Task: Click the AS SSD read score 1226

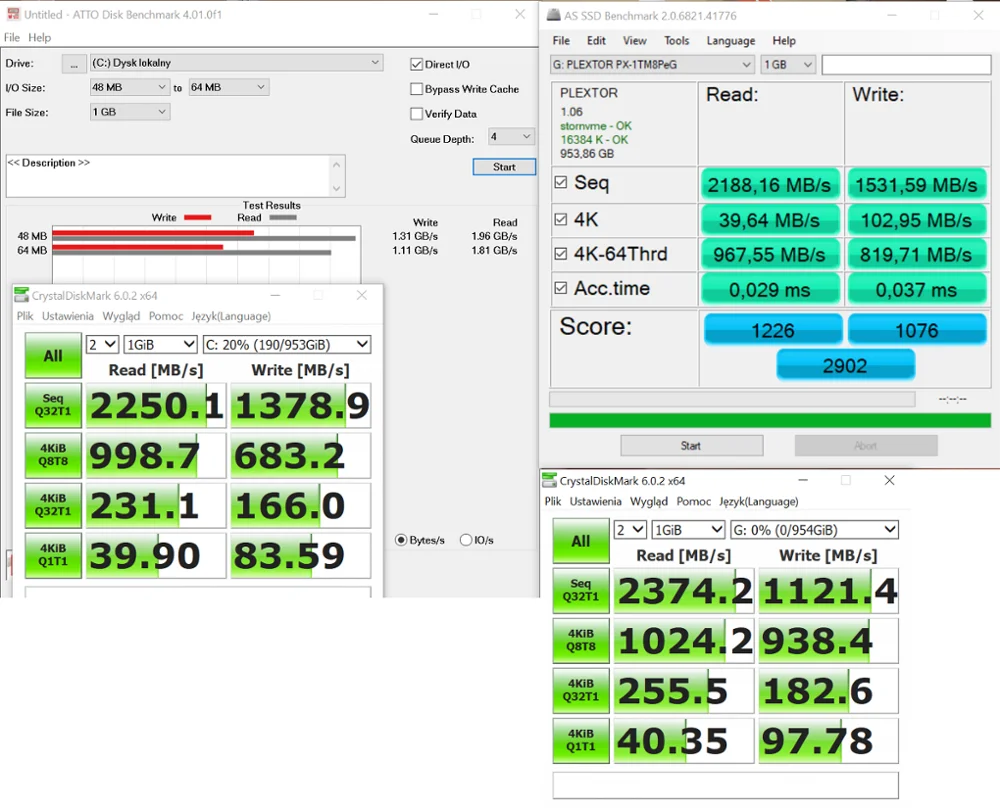Action: (x=773, y=330)
